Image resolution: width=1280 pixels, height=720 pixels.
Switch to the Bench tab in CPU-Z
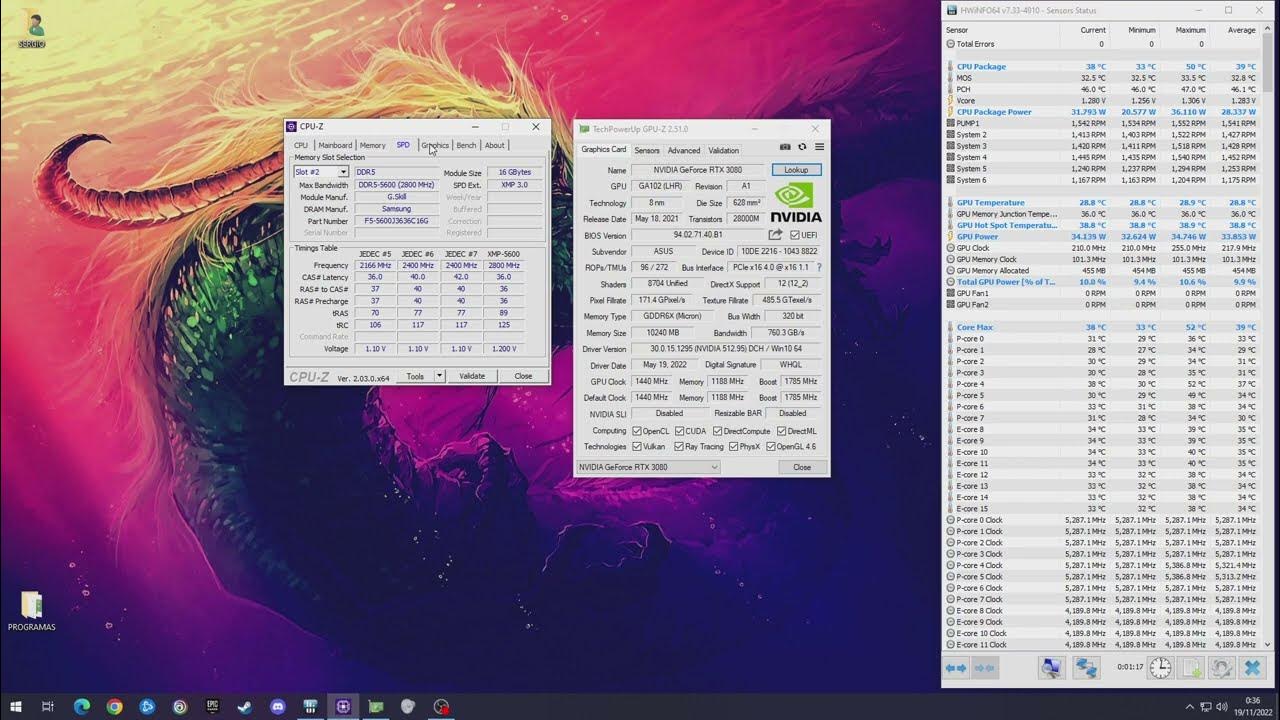pyautogui.click(x=466, y=145)
